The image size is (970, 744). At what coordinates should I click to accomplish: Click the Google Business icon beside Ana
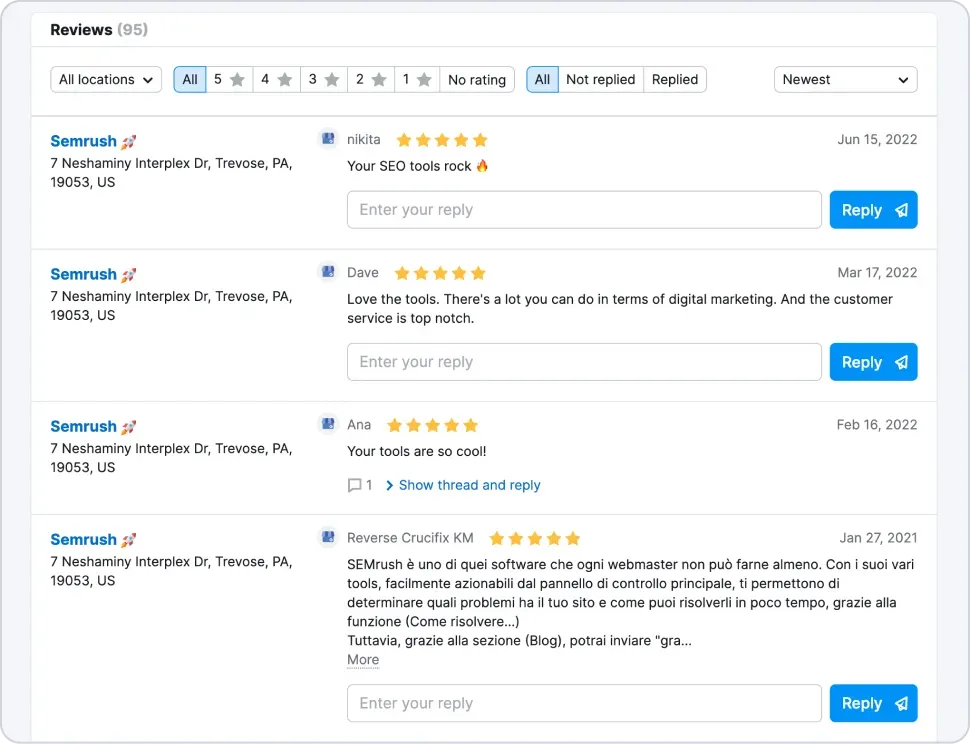tap(328, 424)
